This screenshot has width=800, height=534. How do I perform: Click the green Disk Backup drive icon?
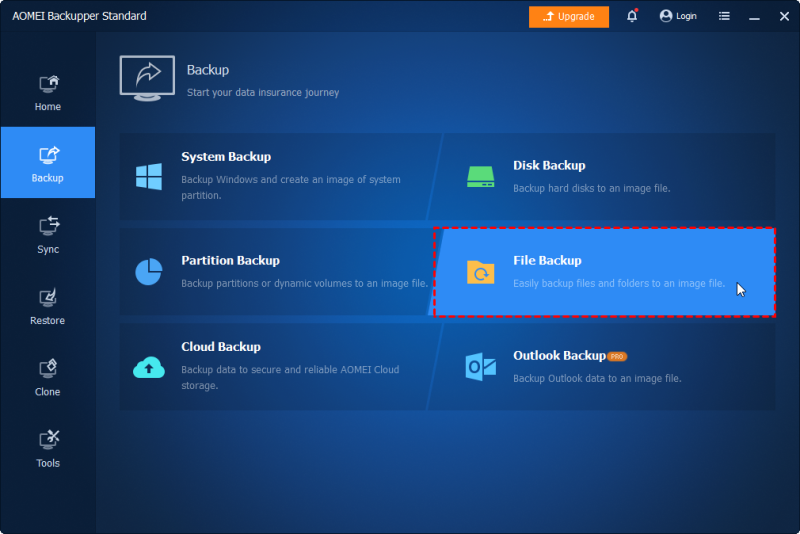(x=481, y=176)
